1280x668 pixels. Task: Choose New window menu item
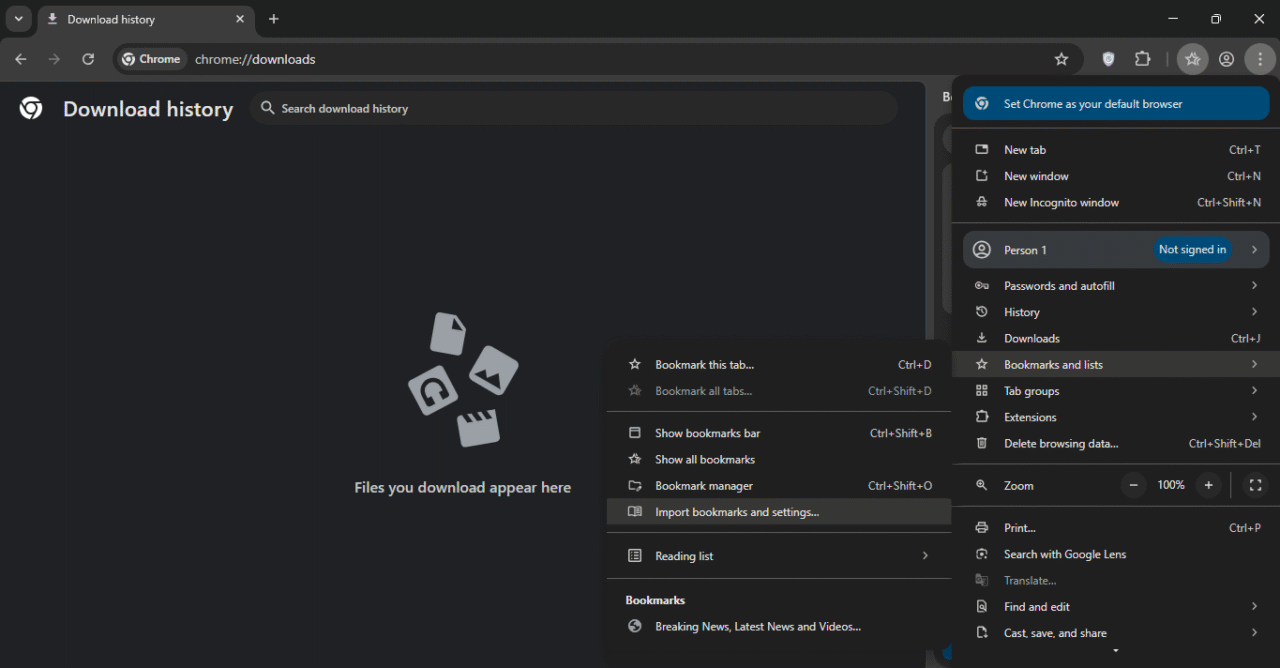(x=1116, y=176)
